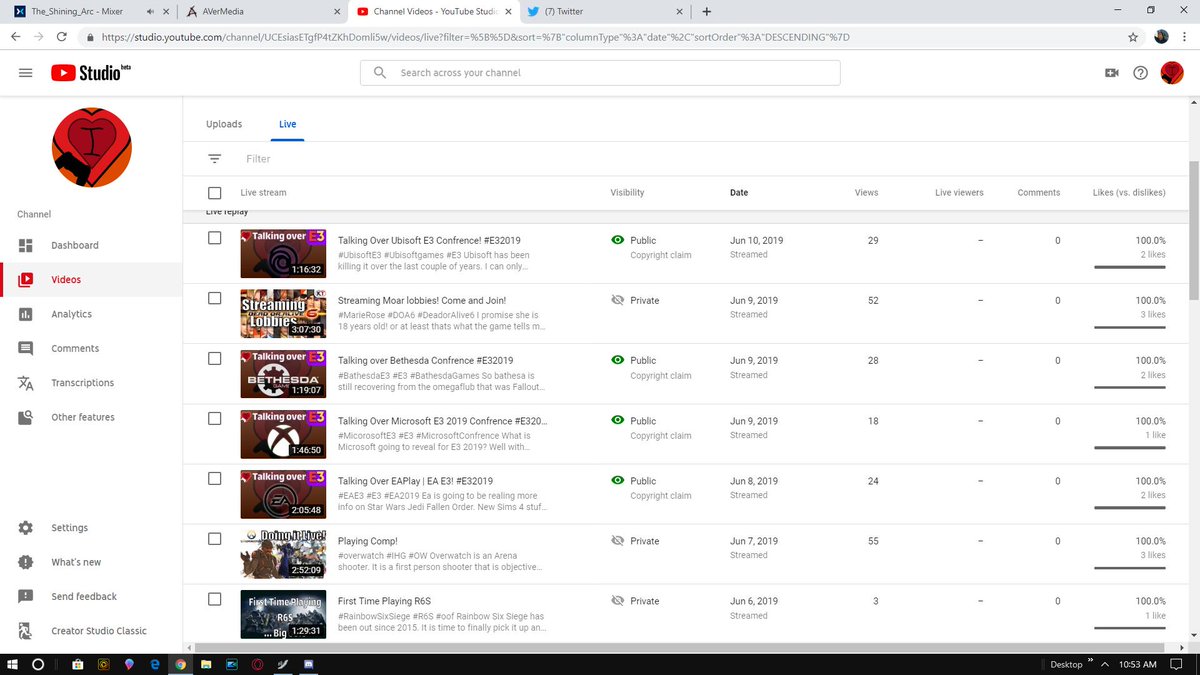Open the Playing Comp! video thumbnail
This screenshot has width=1200, height=675.
pos(284,554)
